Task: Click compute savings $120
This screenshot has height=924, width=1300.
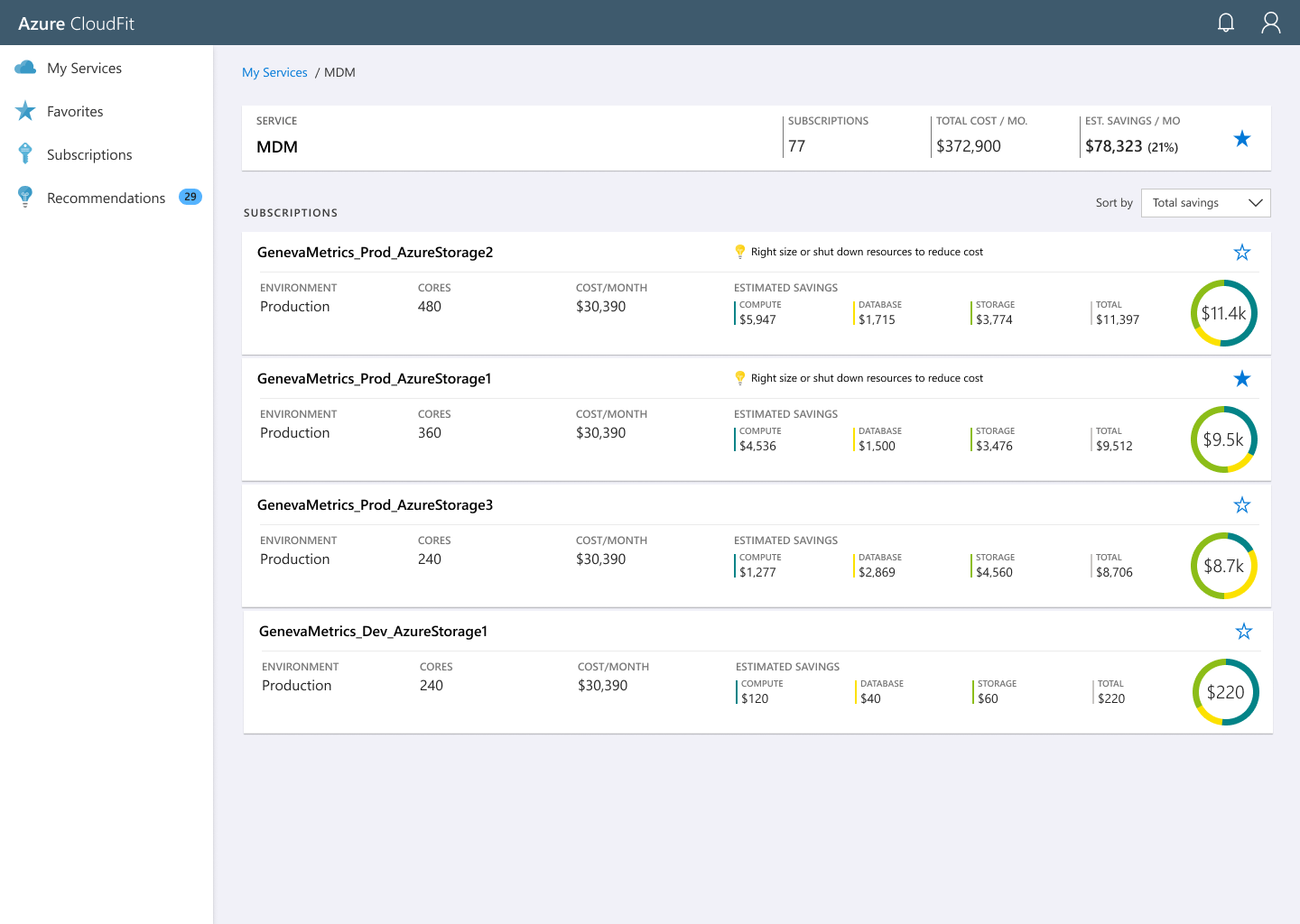Action: [x=755, y=698]
